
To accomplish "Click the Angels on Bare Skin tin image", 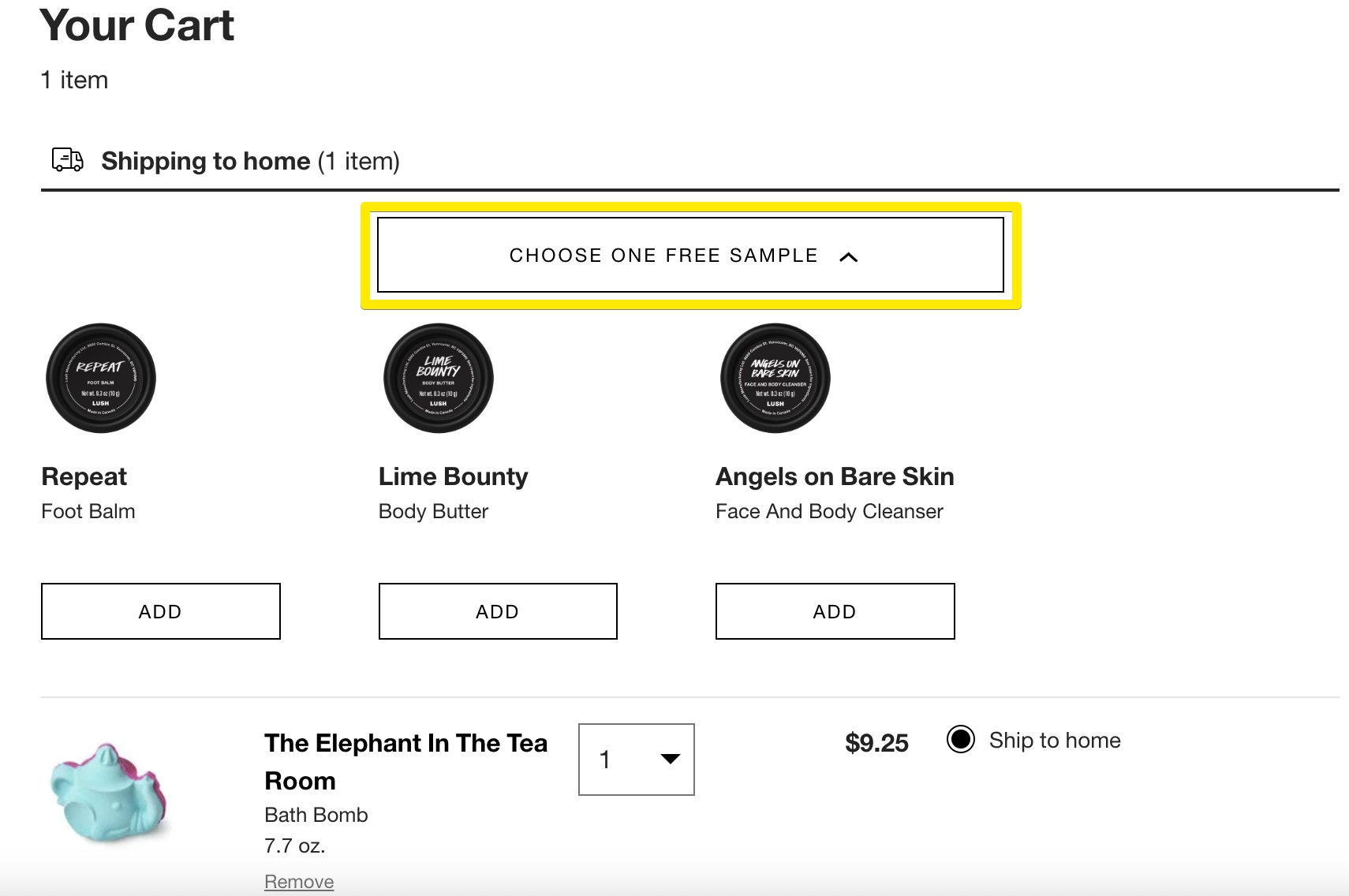I will [x=775, y=378].
